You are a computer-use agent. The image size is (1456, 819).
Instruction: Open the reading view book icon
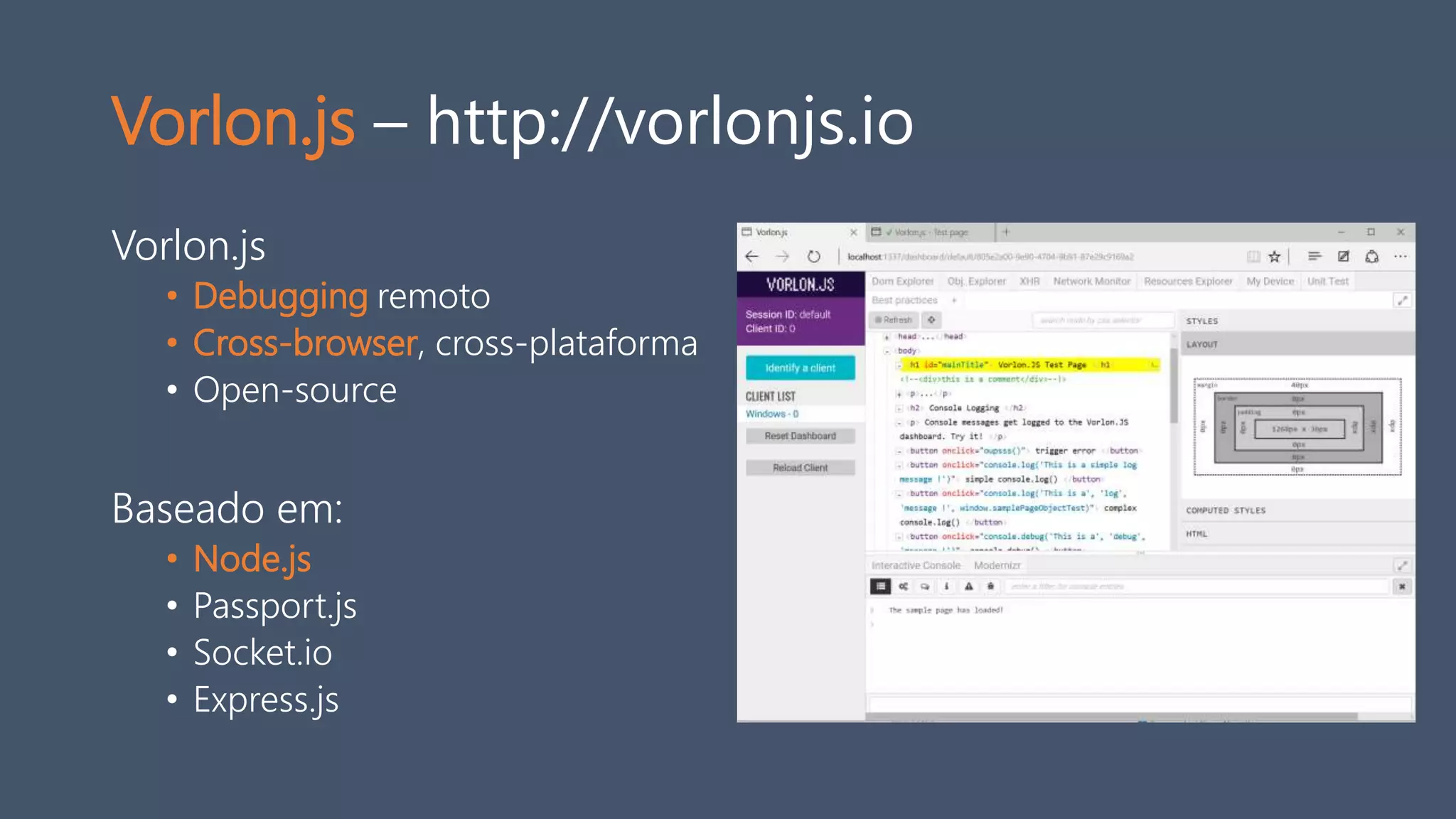coord(1253,257)
